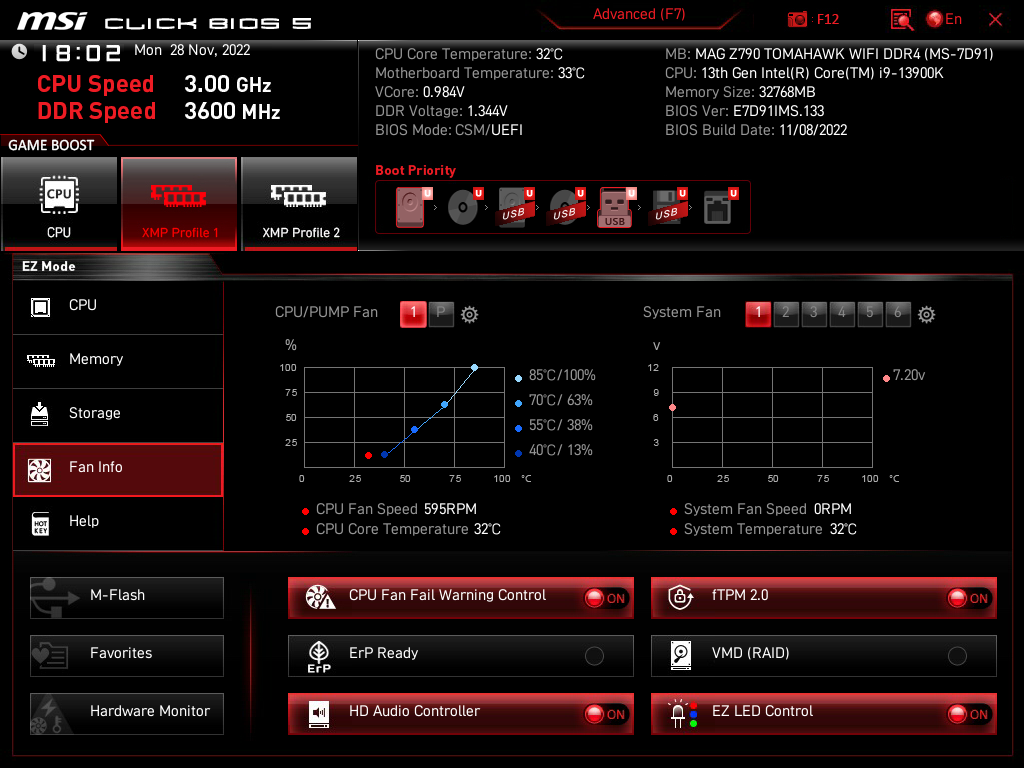Click the lowest fan curve point at 13%
Viewport: 1024px width, 768px height.
[385, 455]
